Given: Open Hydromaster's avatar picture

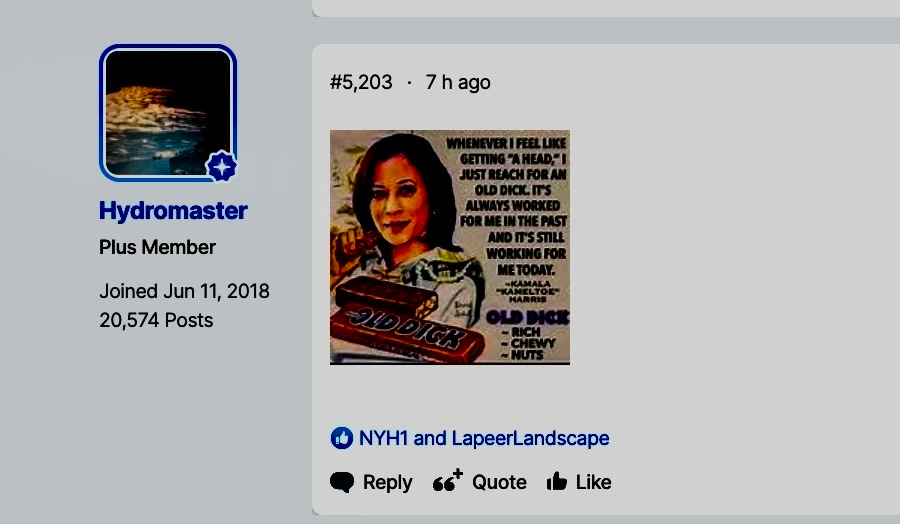Looking at the screenshot, I should click(x=168, y=112).
